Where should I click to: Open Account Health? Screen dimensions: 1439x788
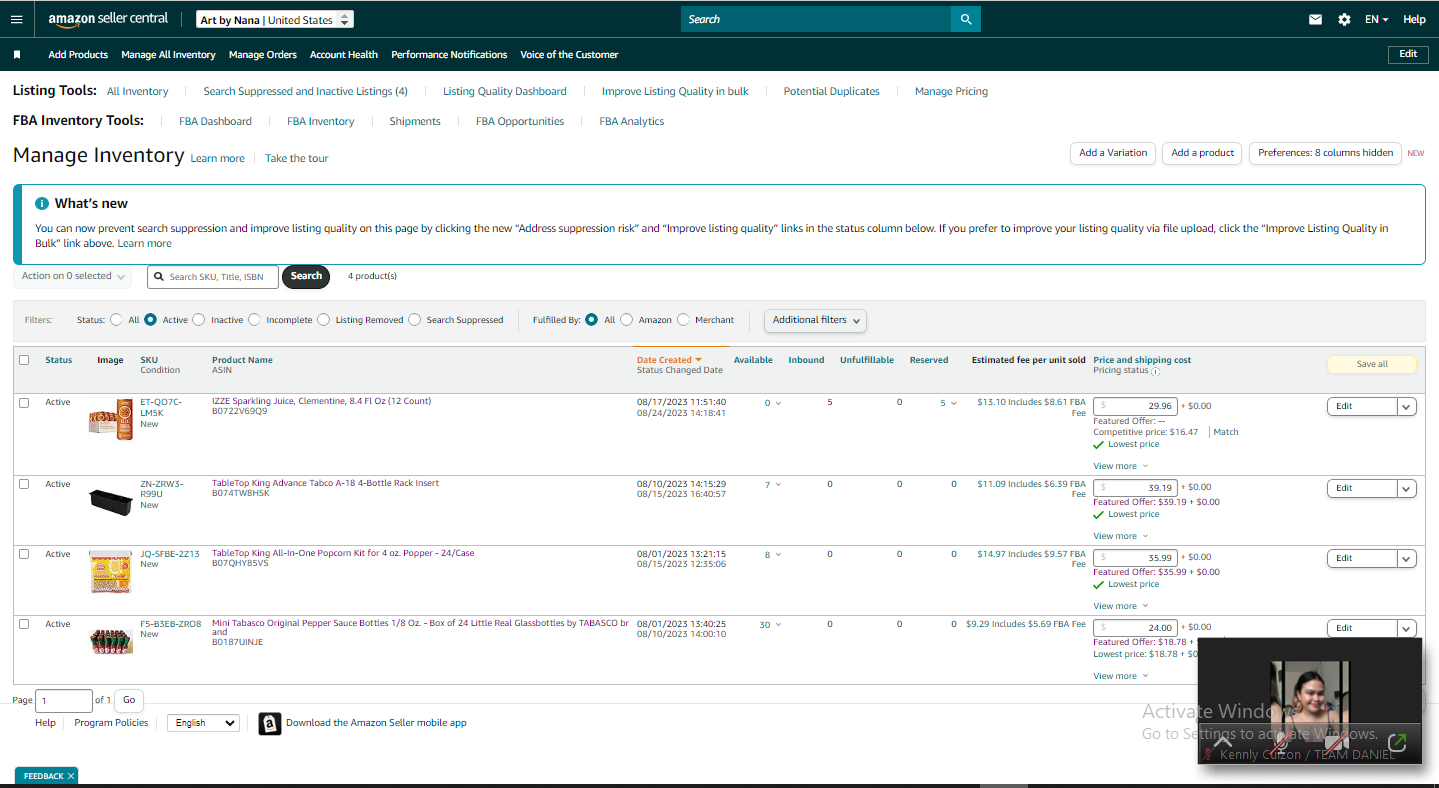click(344, 55)
